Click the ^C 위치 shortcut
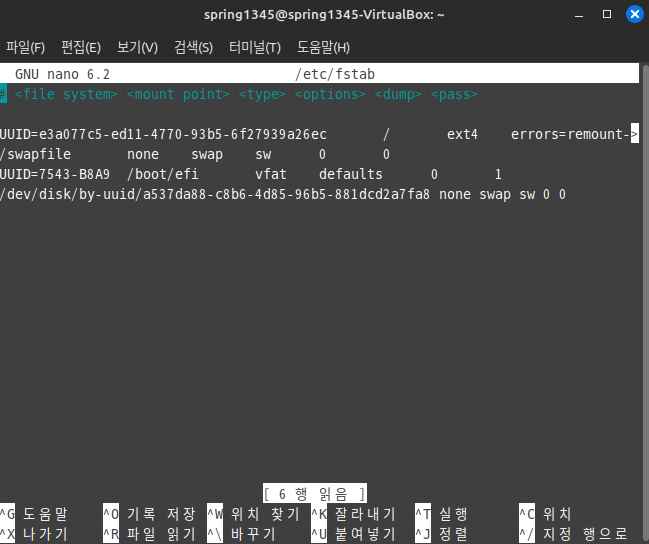Image resolution: width=649 pixels, height=544 pixels. (545, 514)
